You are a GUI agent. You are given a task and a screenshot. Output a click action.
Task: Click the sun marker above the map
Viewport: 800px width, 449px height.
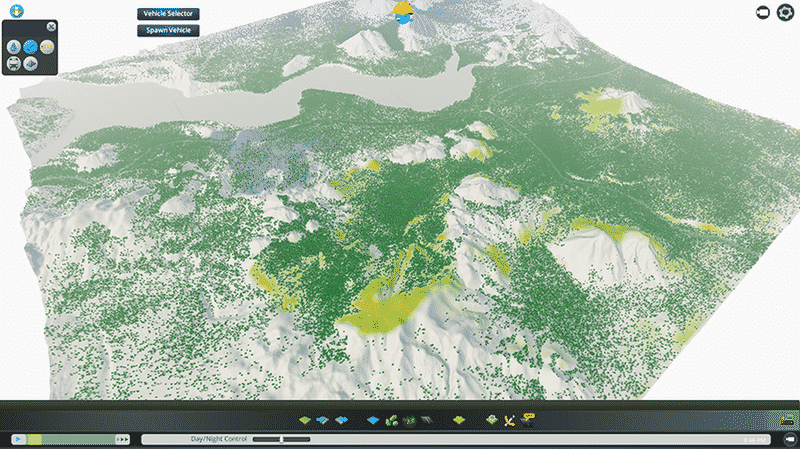pos(404,13)
